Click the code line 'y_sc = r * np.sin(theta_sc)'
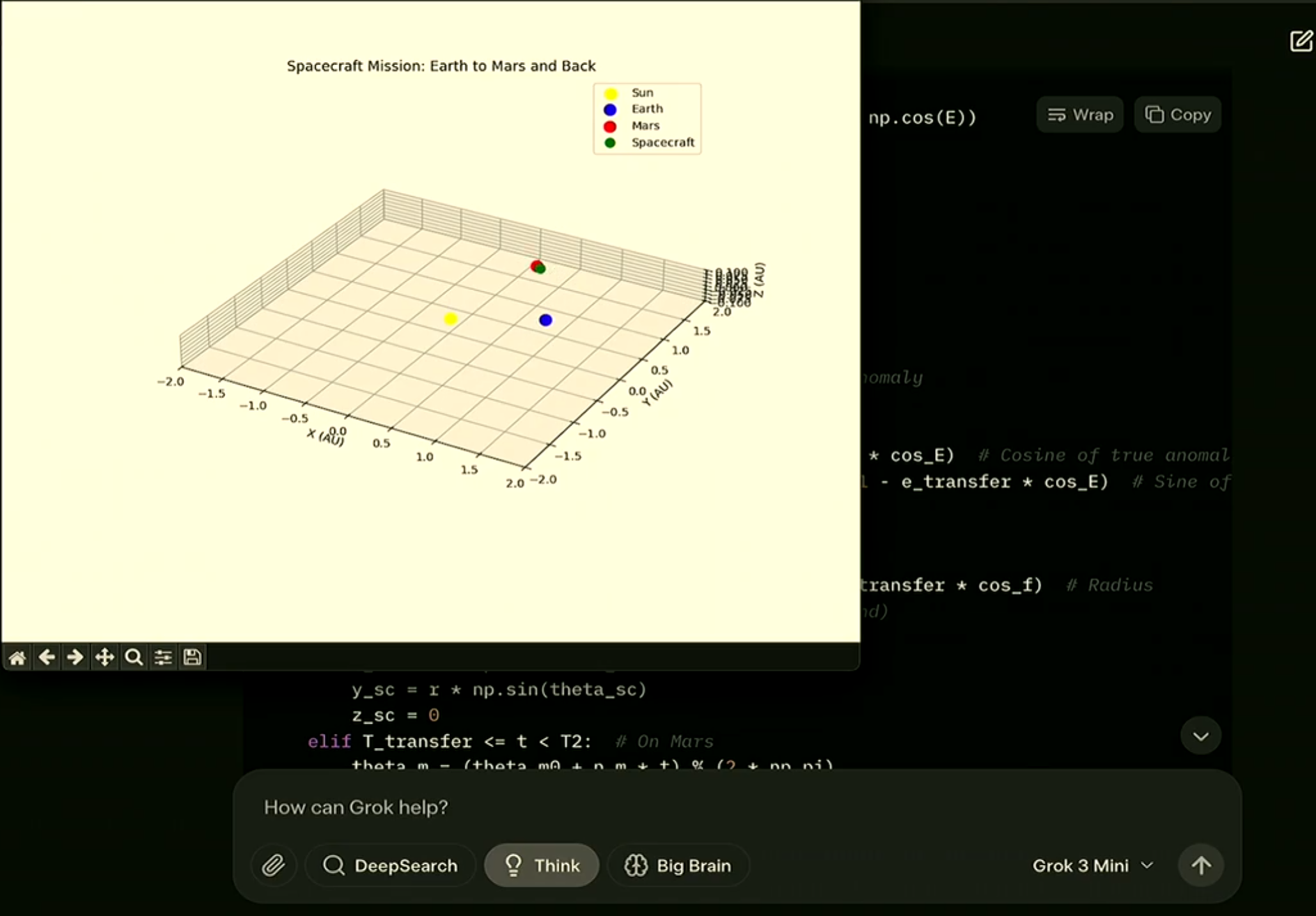The width and height of the screenshot is (1316, 916). pos(499,690)
